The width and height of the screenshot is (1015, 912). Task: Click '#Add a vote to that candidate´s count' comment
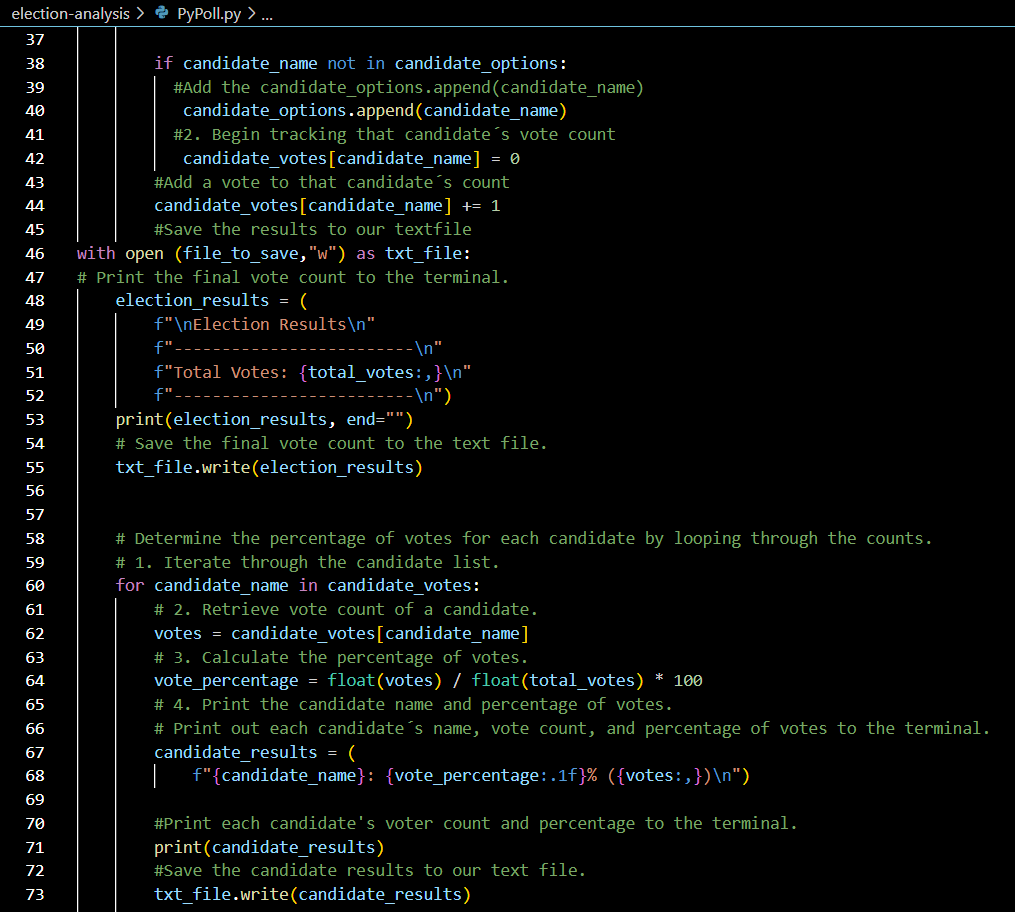point(332,183)
